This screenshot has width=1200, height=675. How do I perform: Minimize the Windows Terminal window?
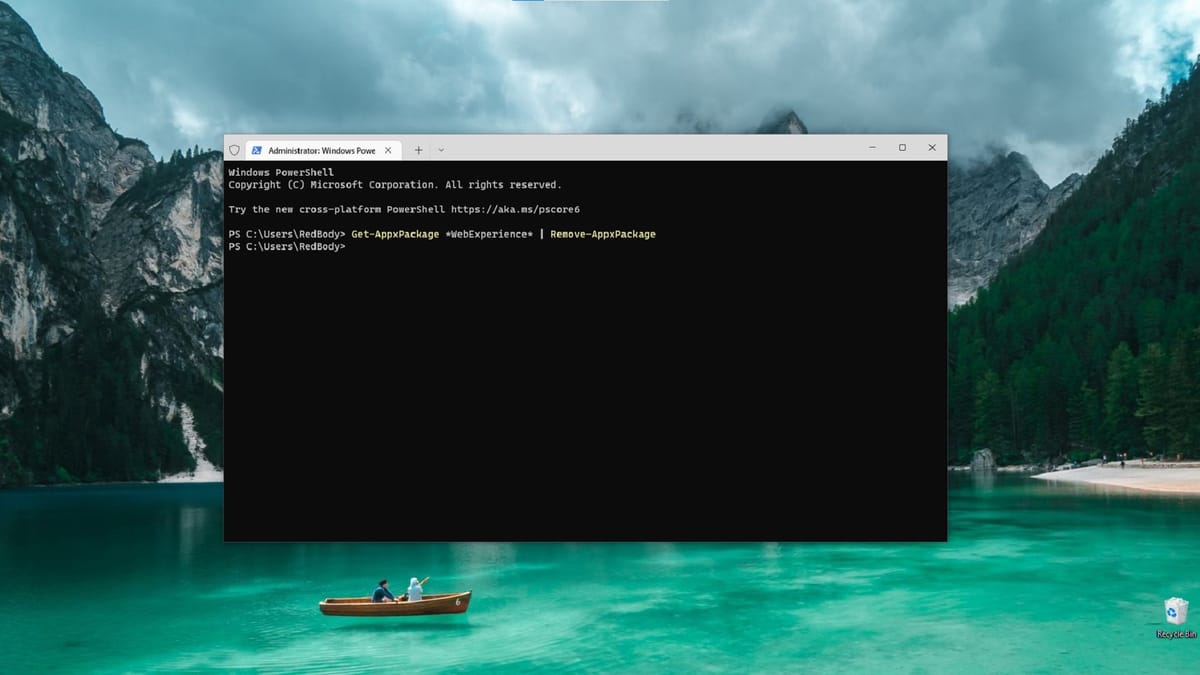point(872,148)
